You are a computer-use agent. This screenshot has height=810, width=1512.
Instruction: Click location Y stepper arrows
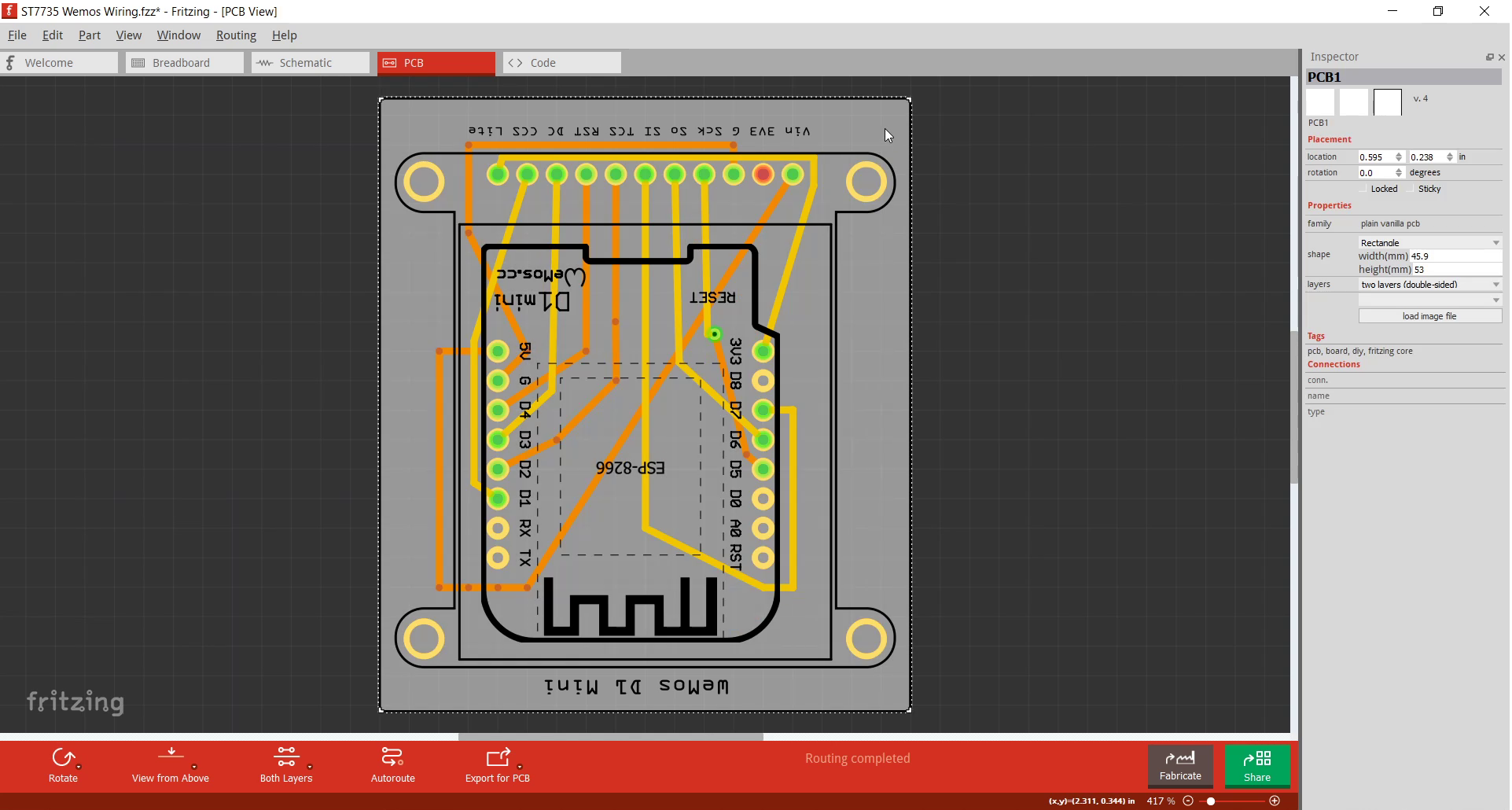click(1450, 157)
